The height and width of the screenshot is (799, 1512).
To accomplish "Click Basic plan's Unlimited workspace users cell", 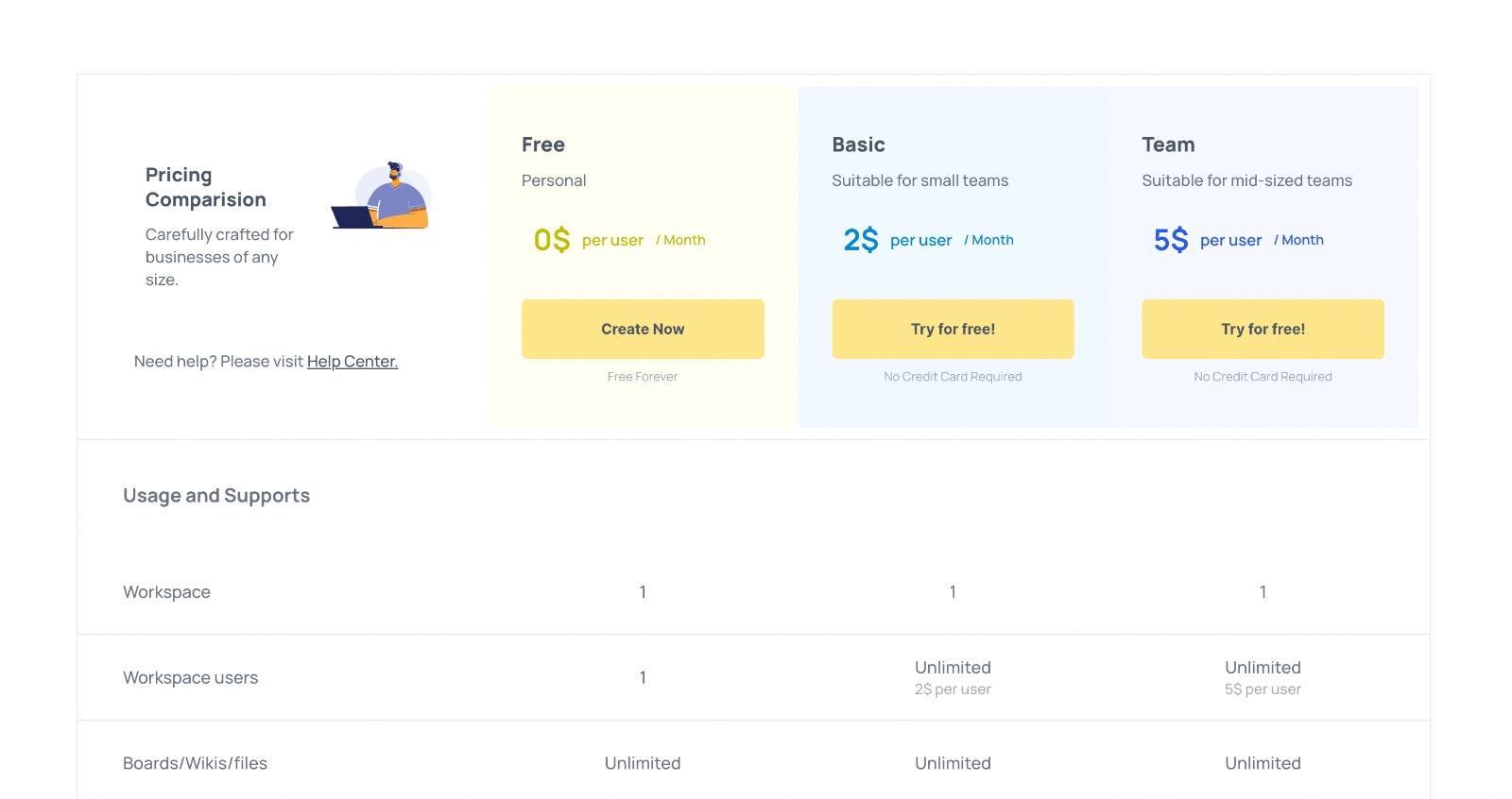I will (x=953, y=669).
